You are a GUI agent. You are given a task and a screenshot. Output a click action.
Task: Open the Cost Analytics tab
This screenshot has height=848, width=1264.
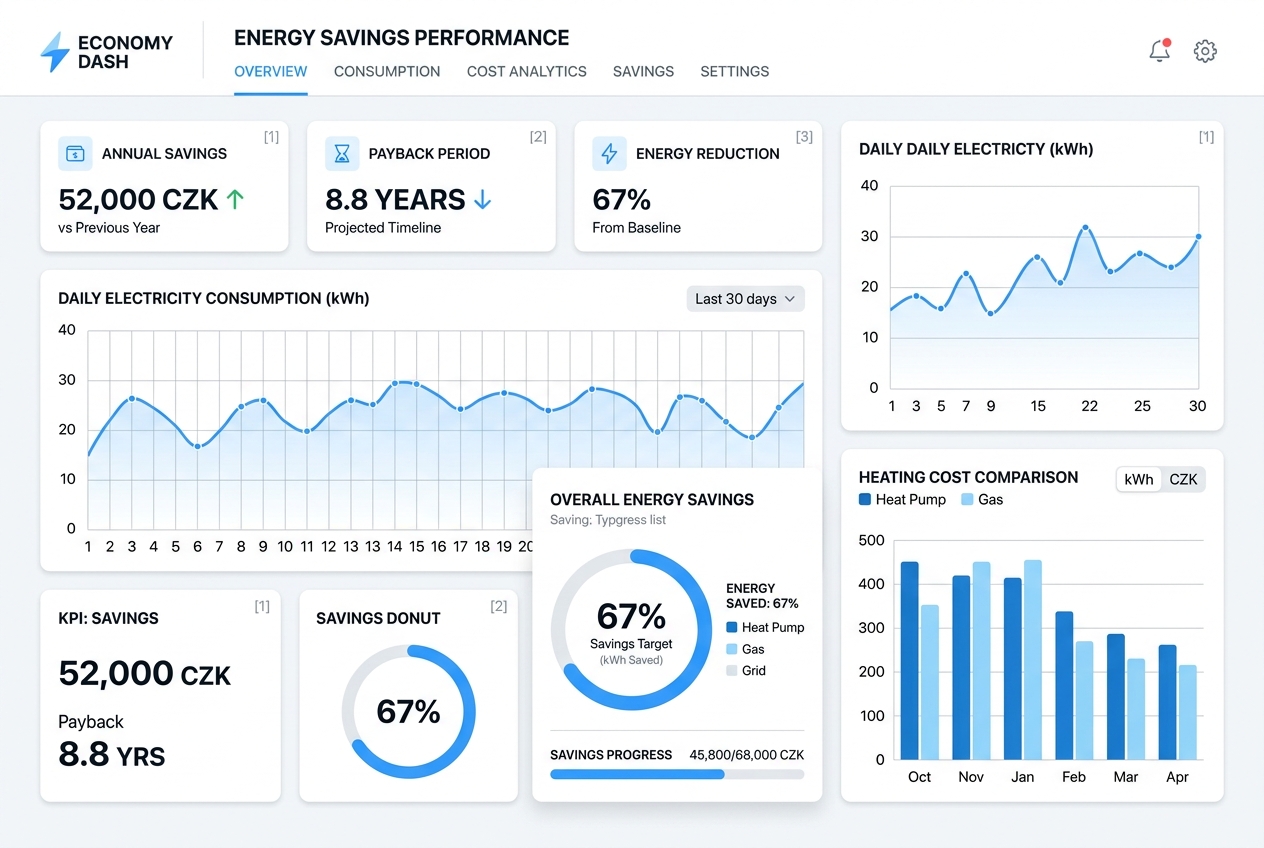click(526, 71)
